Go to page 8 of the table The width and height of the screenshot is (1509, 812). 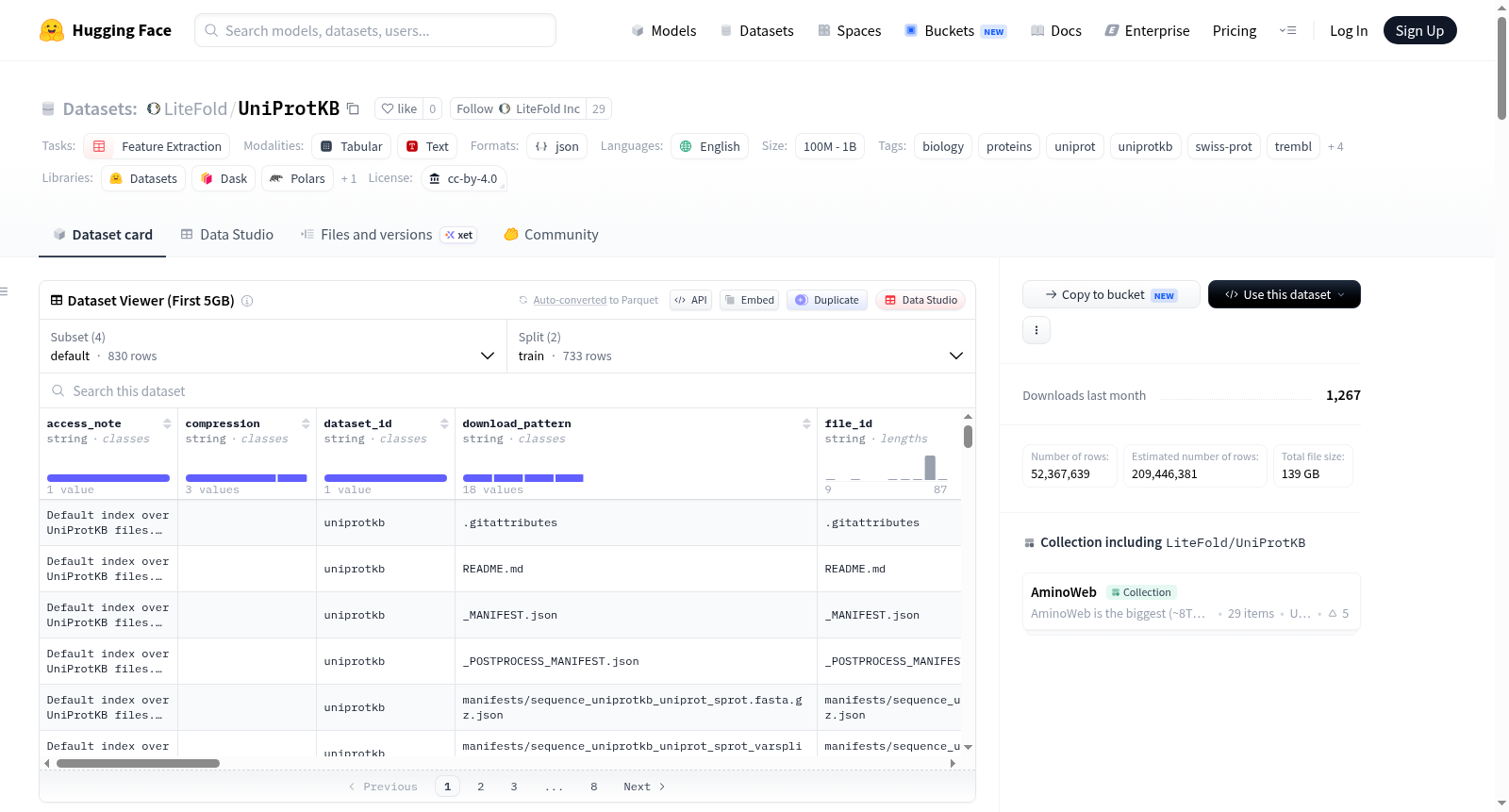tap(594, 787)
